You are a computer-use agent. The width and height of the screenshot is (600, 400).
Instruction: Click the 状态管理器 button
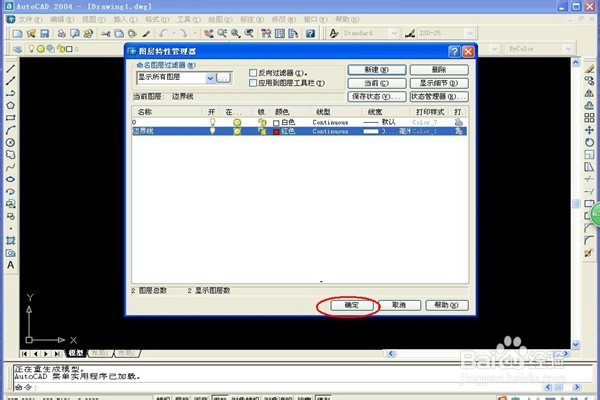click(439, 96)
